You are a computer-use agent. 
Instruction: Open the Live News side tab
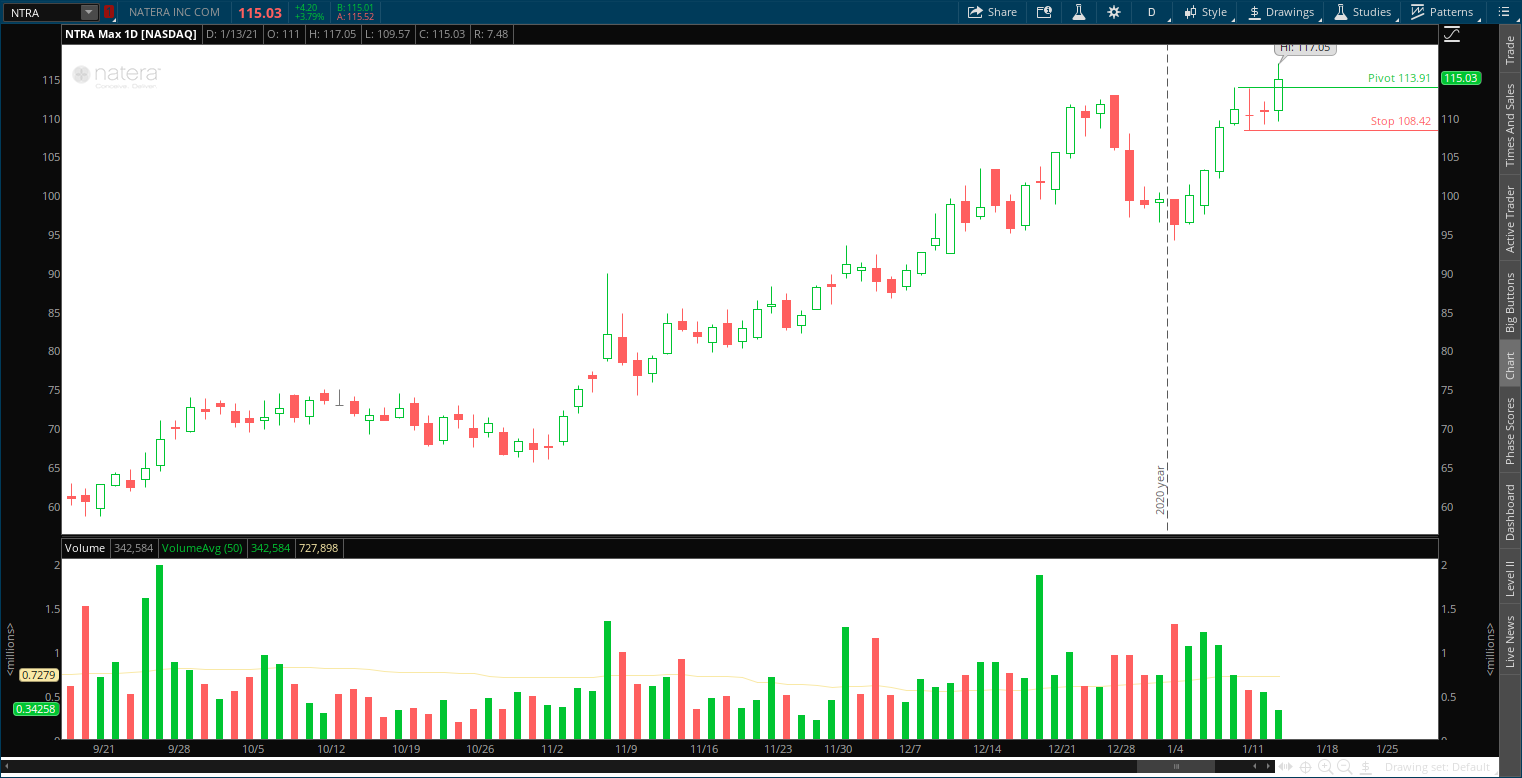[1510, 642]
